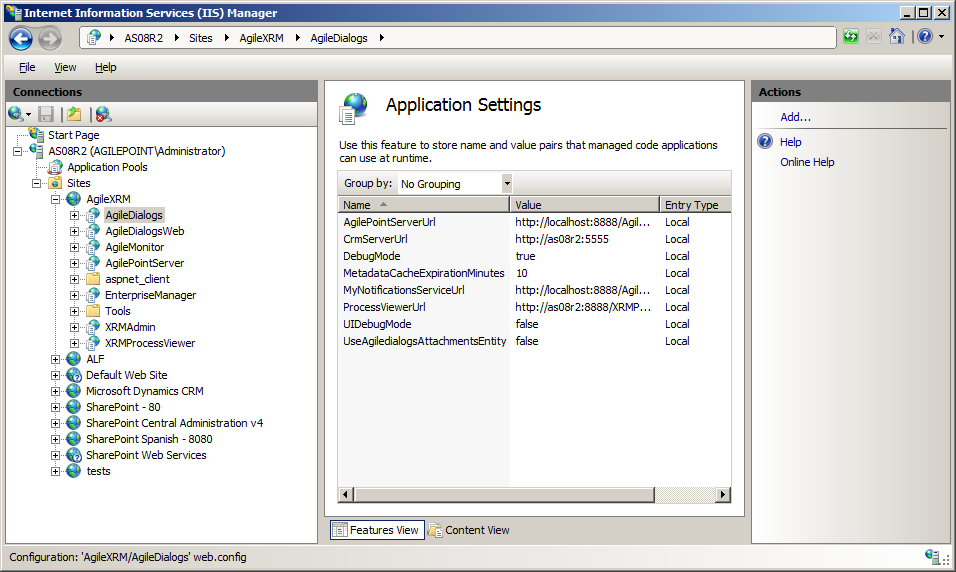Click the XRMAdmin application icon
Viewport: 956px width, 572px height.
point(93,327)
